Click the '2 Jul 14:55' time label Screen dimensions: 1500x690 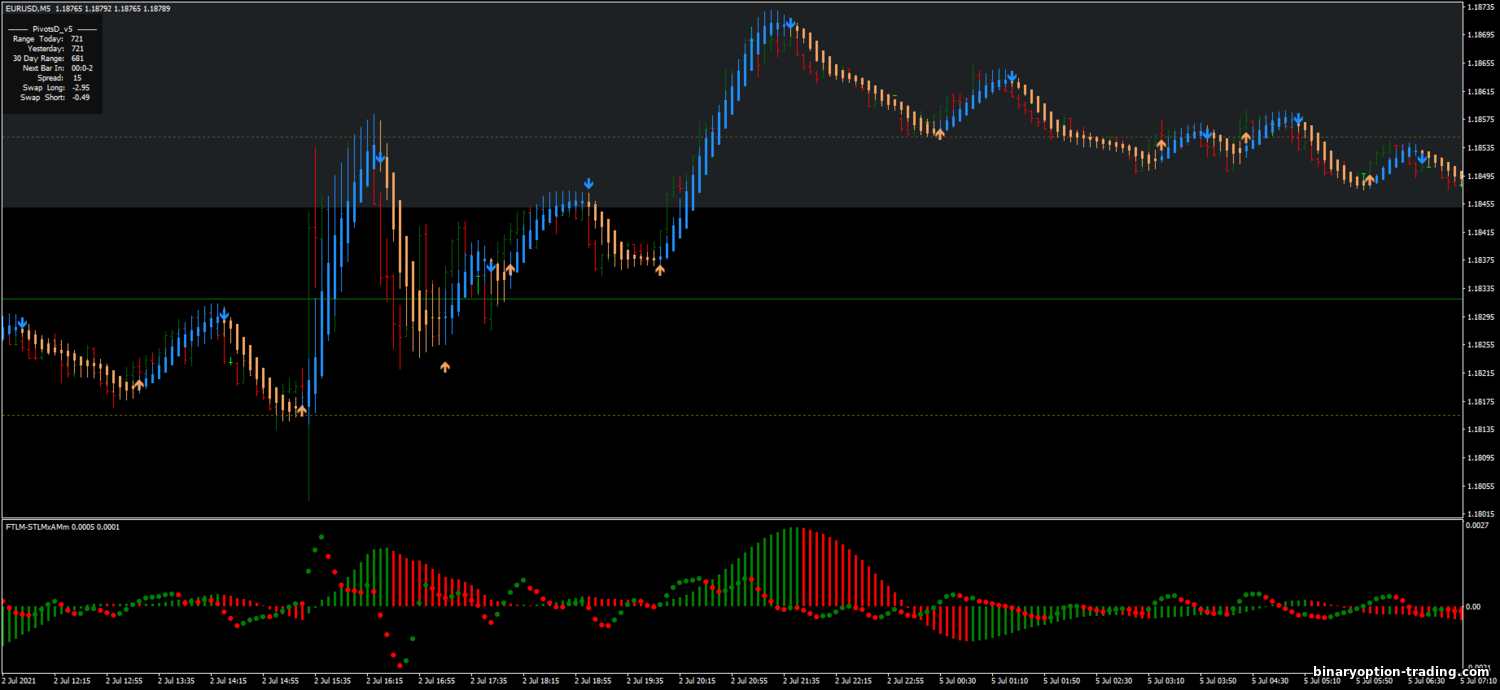tap(281, 681)
